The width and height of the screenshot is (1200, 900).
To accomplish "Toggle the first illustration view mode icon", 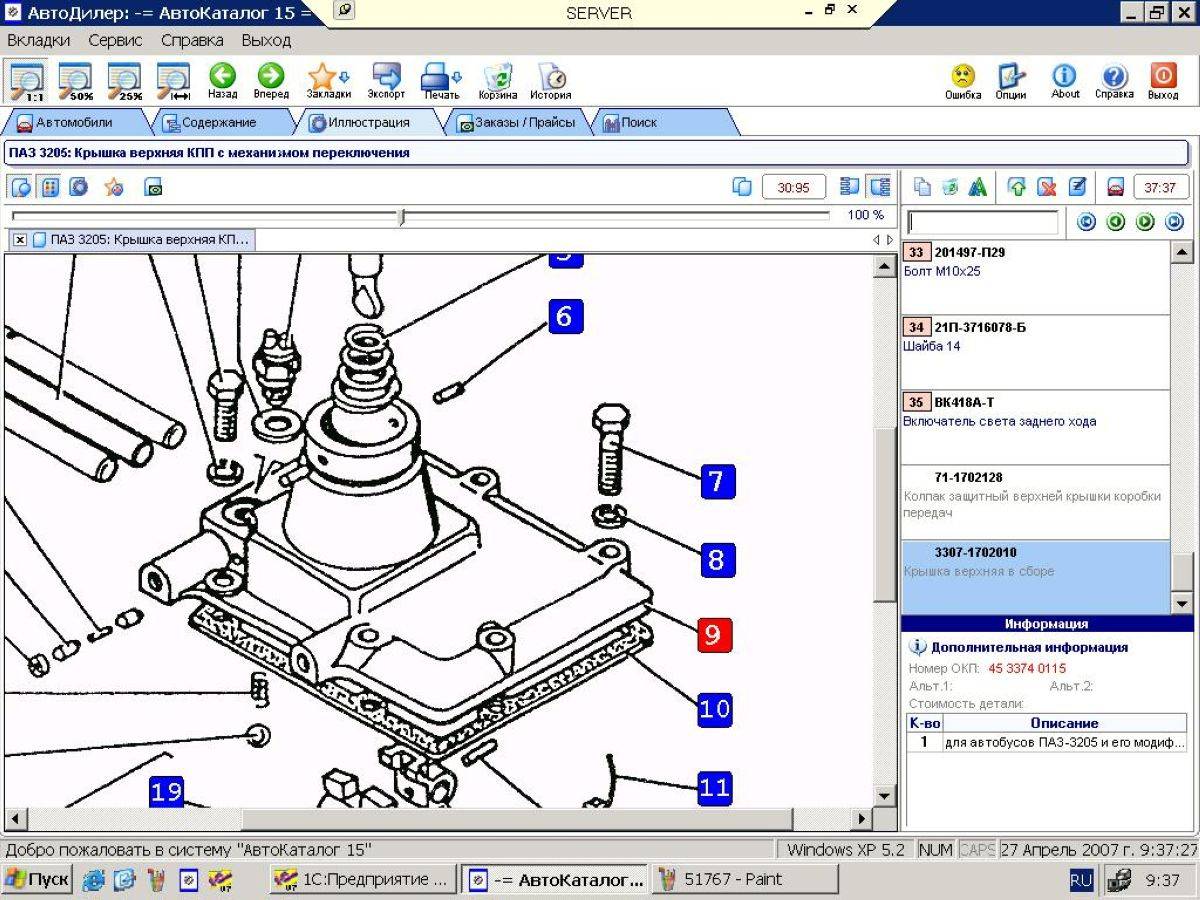I will 21,187.
